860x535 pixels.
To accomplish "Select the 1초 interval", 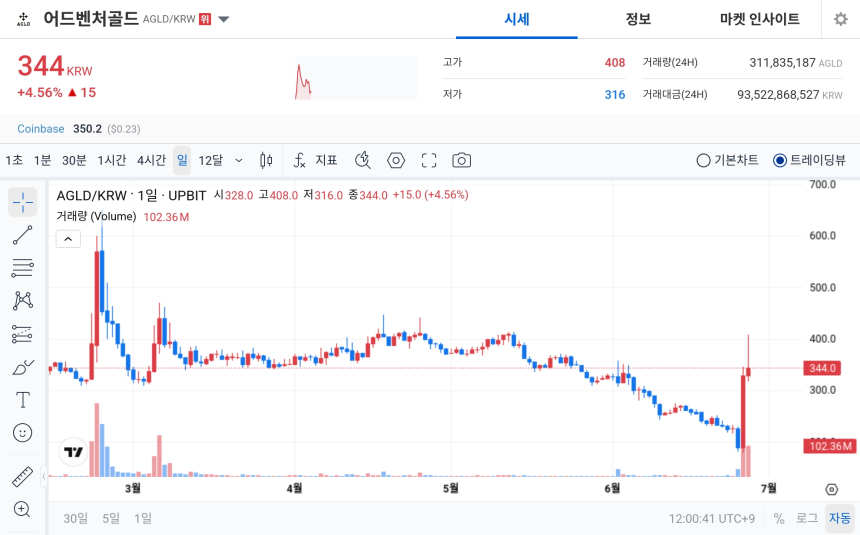I will tap(14, 160).
